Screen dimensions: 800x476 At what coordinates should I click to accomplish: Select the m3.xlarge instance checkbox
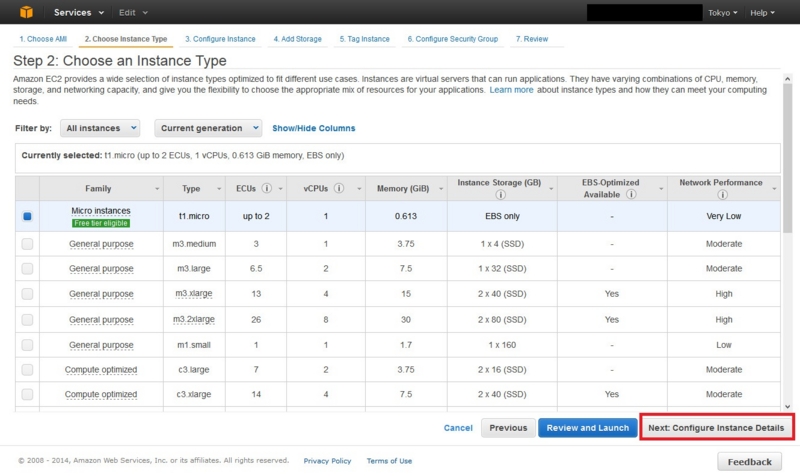(28, 294)
